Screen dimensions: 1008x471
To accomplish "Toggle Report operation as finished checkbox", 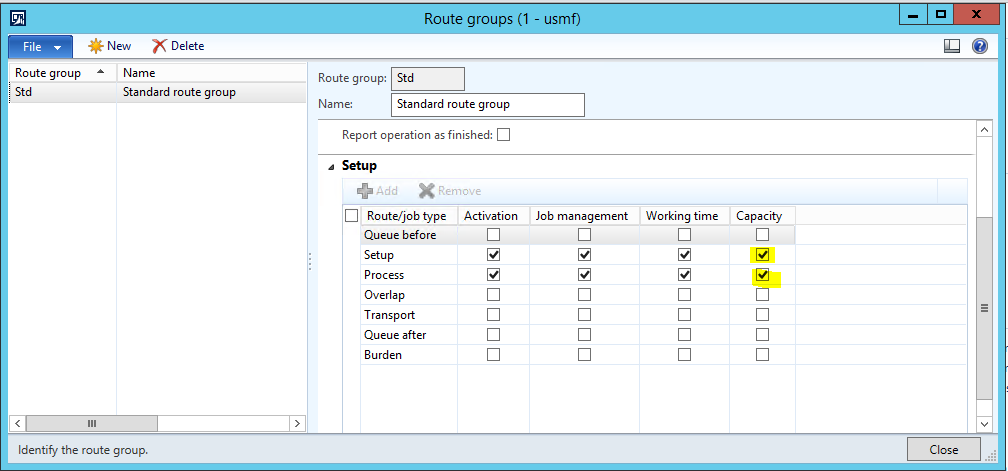I will click(x=503, y=135).
